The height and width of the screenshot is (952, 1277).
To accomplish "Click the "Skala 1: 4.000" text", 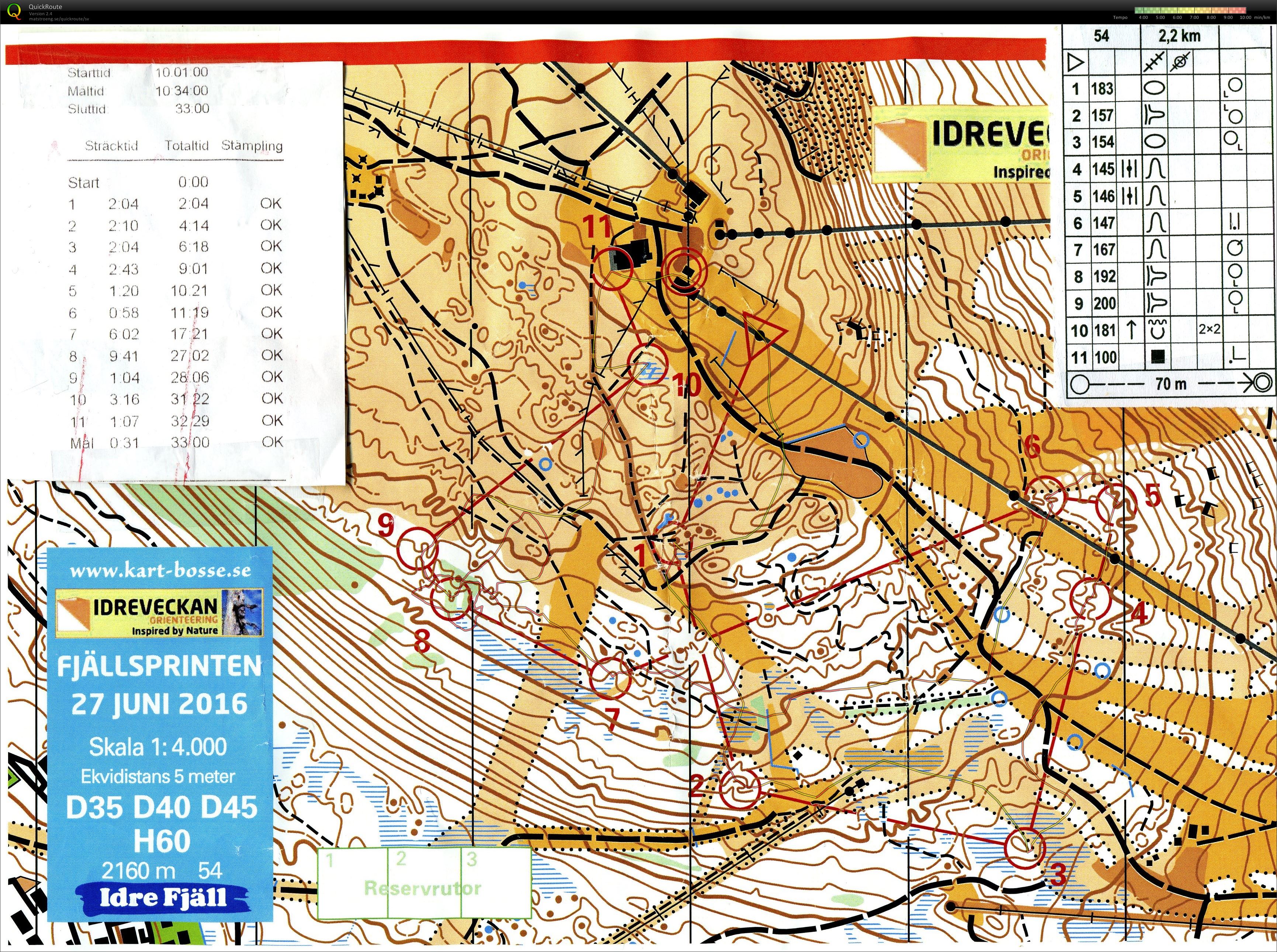I will (157, 747).
